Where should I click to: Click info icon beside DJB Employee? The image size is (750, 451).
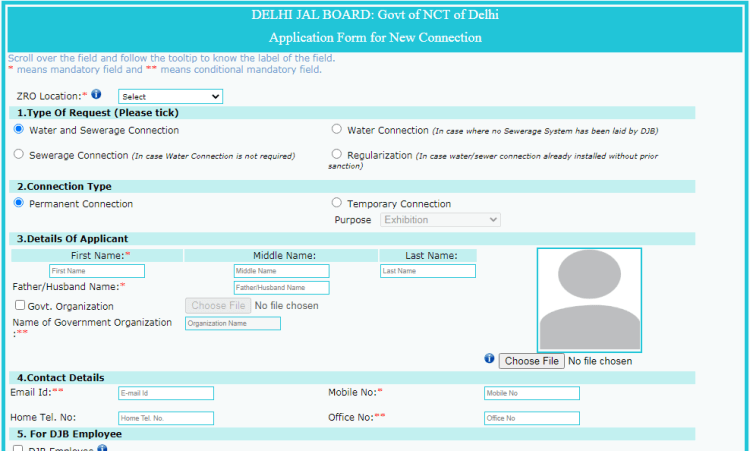[102, 448]
